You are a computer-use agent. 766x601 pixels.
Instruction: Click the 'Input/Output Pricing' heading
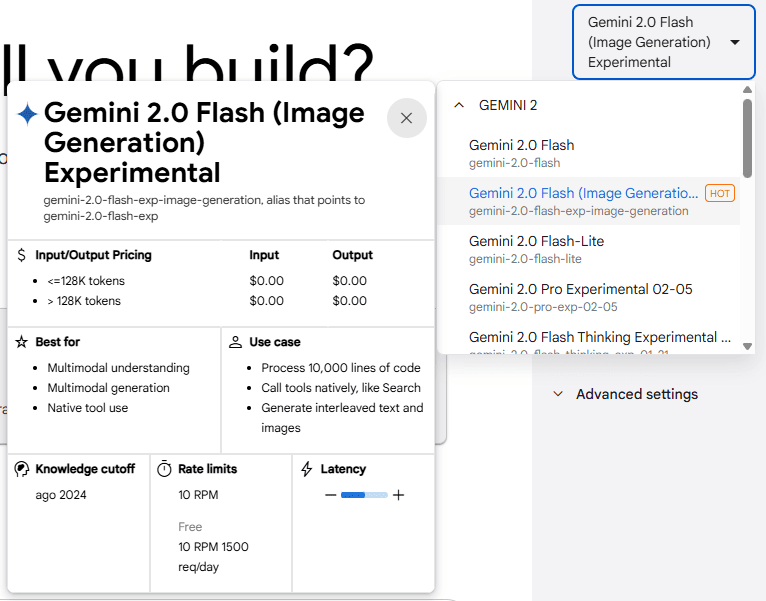click(93, 255)
